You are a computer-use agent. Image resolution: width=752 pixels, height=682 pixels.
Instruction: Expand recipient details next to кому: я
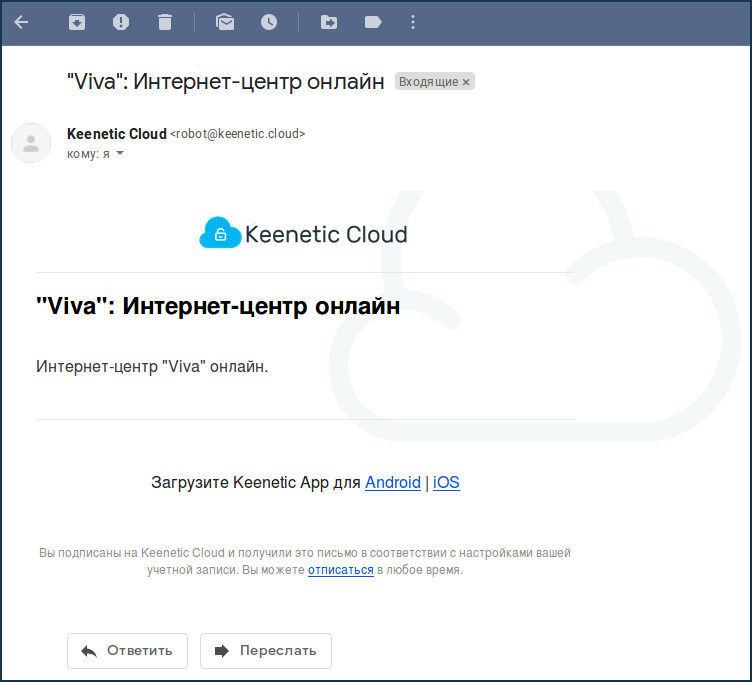[x=120, y=153]
